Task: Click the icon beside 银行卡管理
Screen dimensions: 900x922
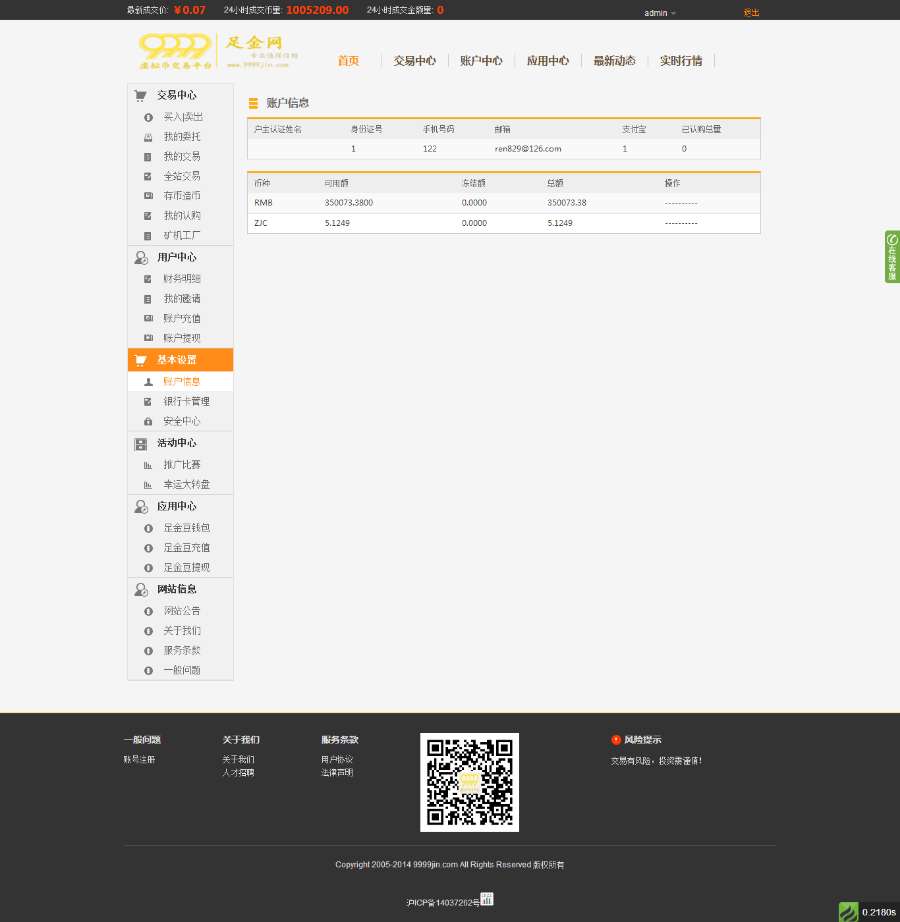Action: pos(148,402)
